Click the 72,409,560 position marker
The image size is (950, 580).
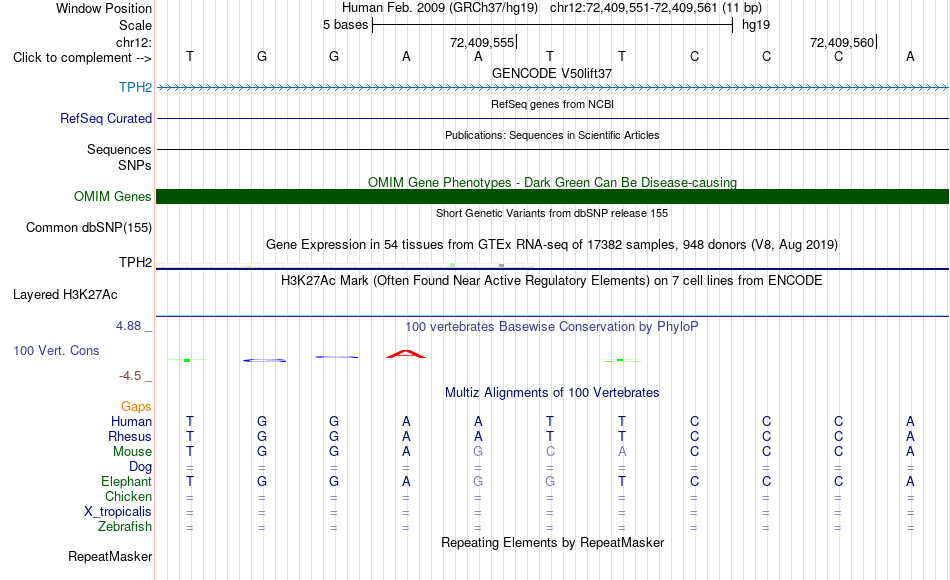tap(842, 42)
